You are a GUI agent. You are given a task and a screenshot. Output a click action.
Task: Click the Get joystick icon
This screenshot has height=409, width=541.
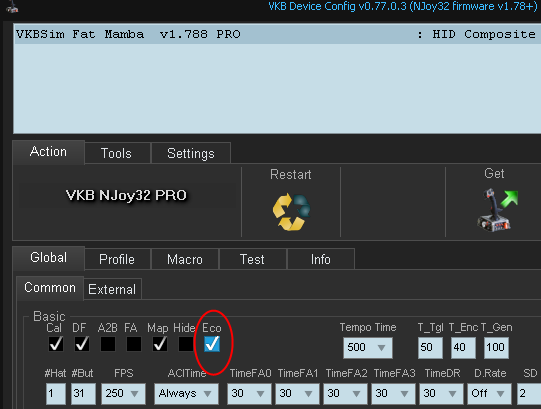click(x=497, y=210)
